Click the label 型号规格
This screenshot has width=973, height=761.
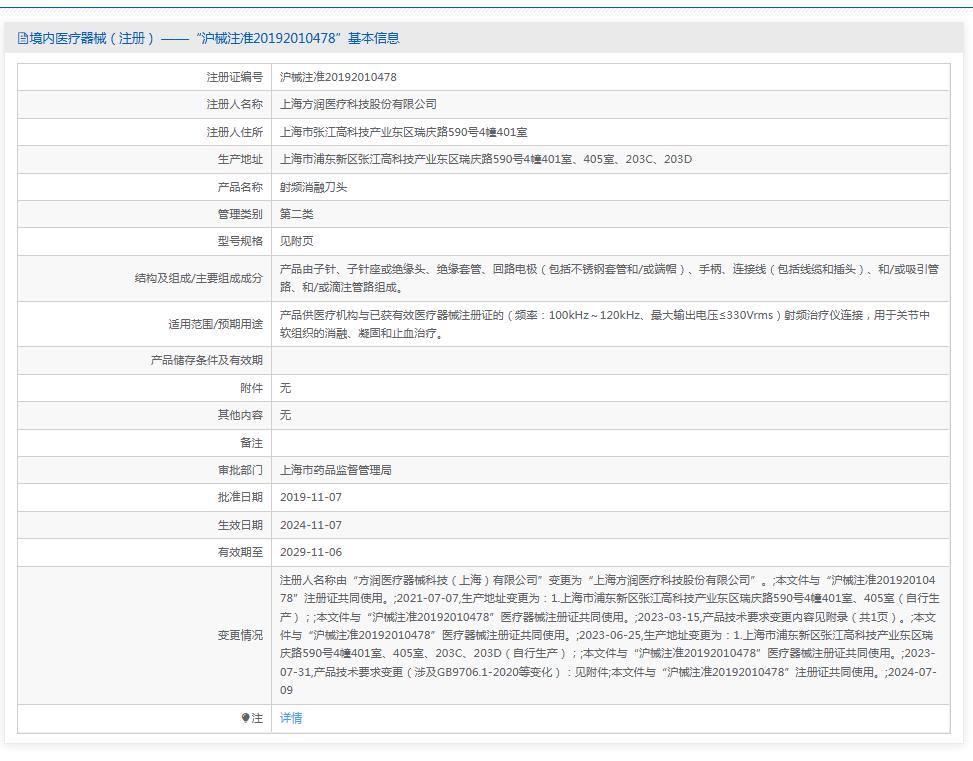[x=240, y=241]
